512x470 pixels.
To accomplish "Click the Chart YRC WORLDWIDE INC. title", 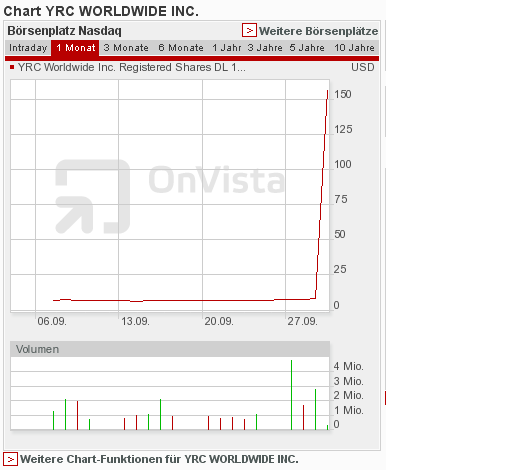I will 101,11.
